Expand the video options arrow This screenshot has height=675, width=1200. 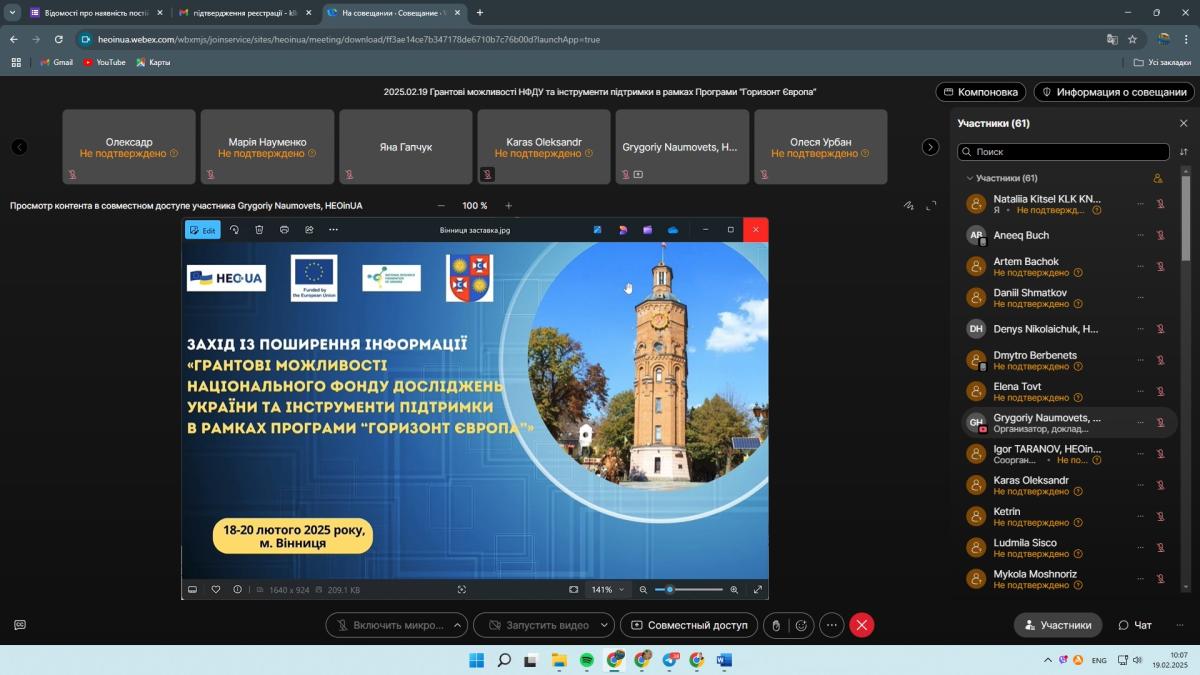604,625
